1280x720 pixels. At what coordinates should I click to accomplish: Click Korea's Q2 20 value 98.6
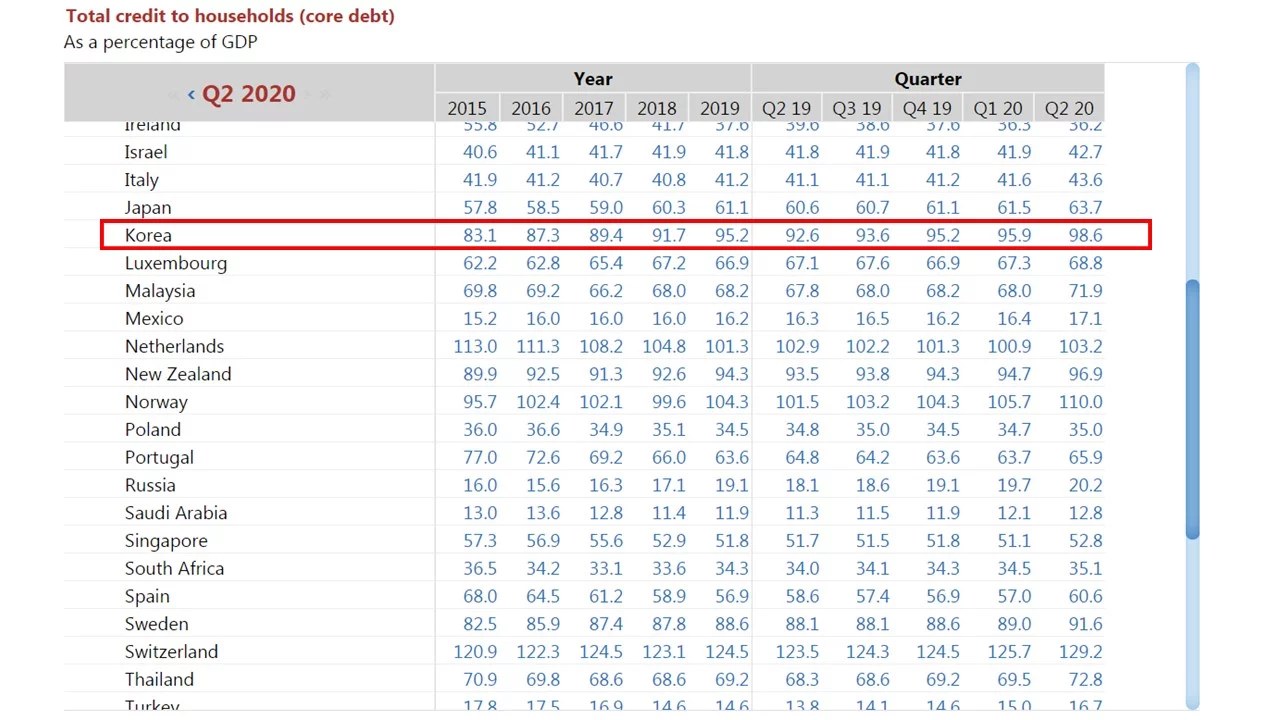click(1084, 235)
